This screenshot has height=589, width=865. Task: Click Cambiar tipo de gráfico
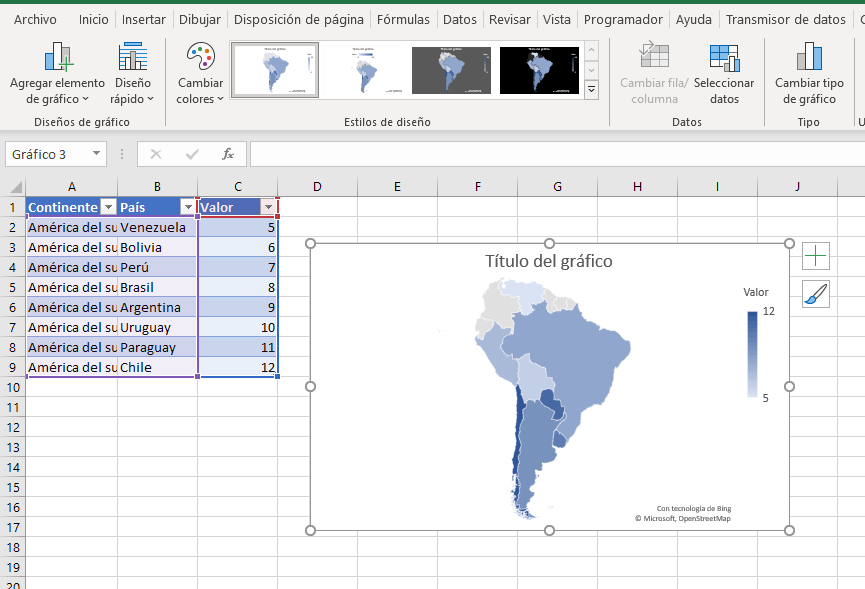(809, 74)
